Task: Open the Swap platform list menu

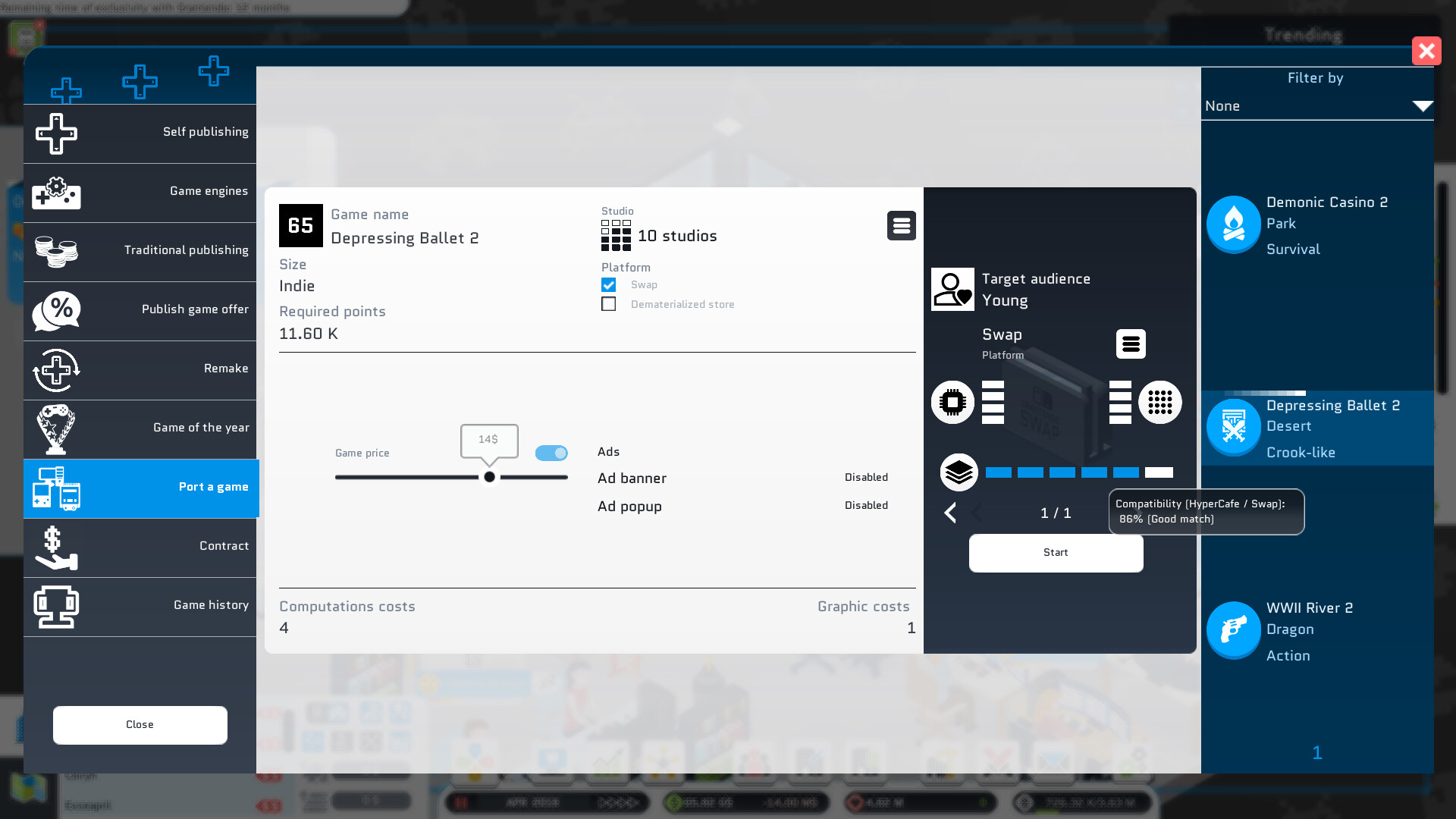Action: tap(1130, 344)
